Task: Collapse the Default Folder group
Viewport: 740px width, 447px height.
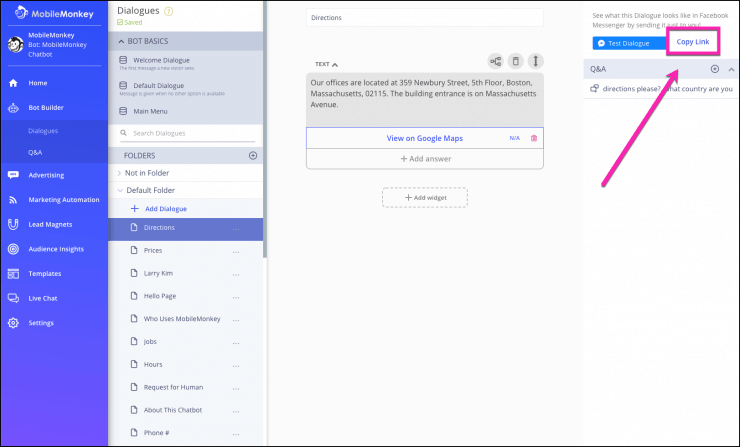Action: pyautogui.click(x=120, y=190)
